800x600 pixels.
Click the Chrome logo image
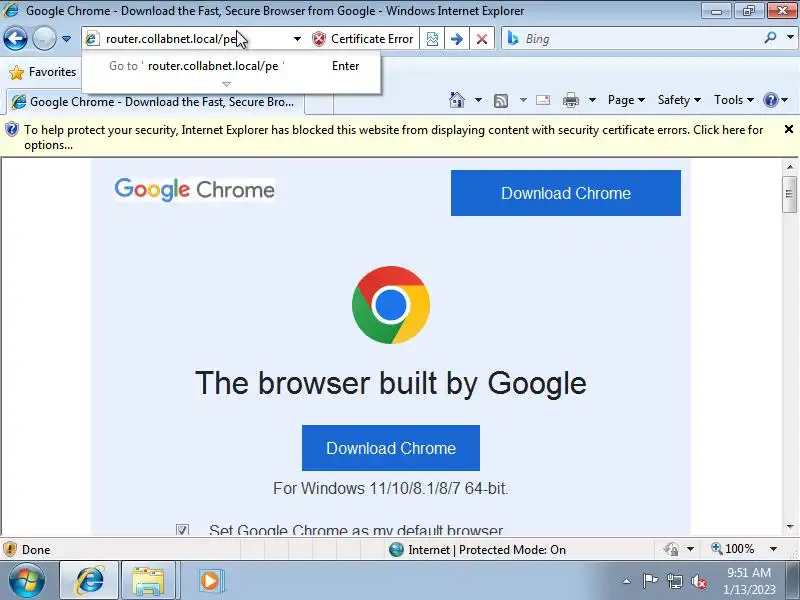[x=391, y=305]
